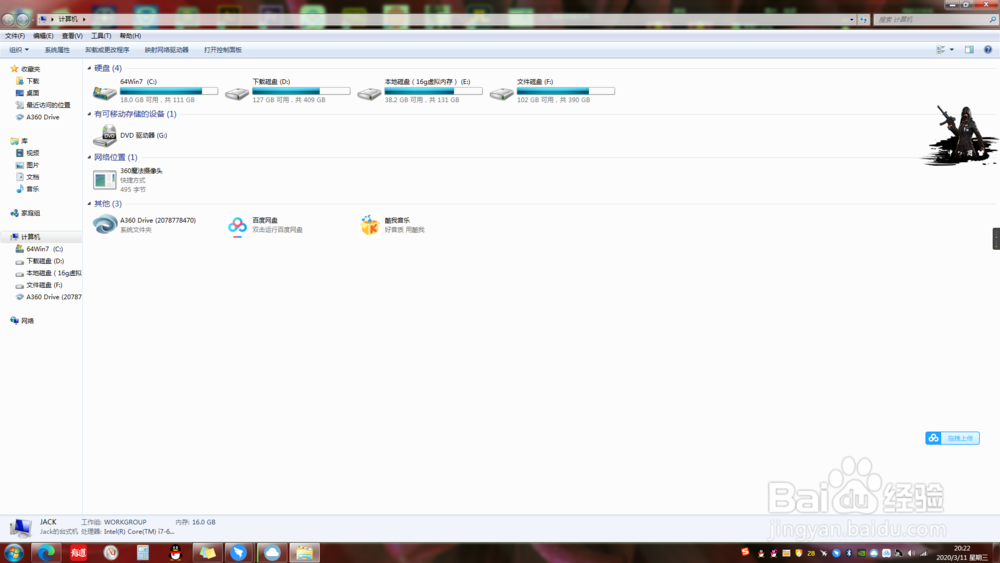Select the 酷我音乐 icon
The width and height of the screenshot is (1000, 563).
click(x=369, y=224)
